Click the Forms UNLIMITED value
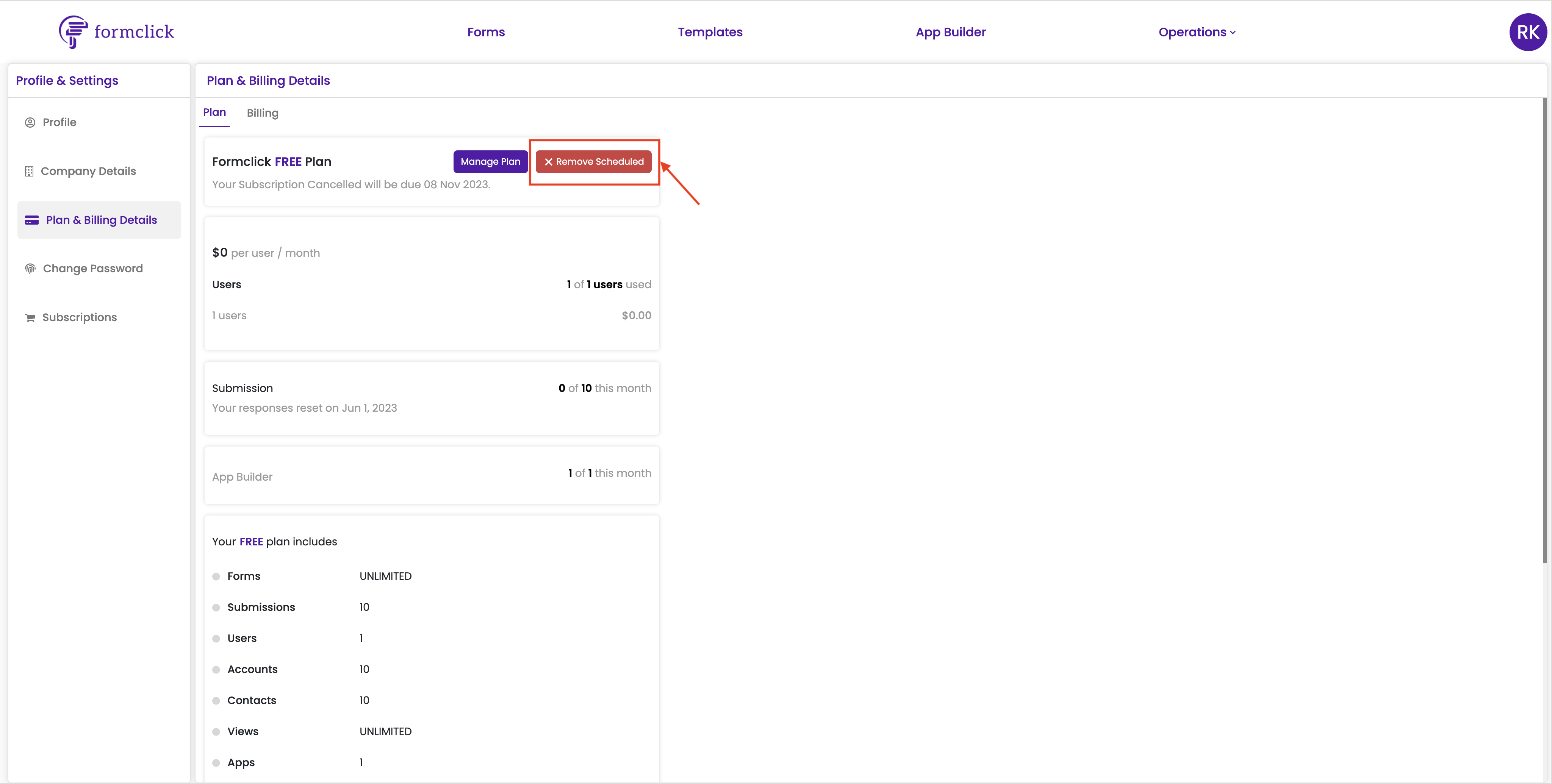 coord(386,576)
